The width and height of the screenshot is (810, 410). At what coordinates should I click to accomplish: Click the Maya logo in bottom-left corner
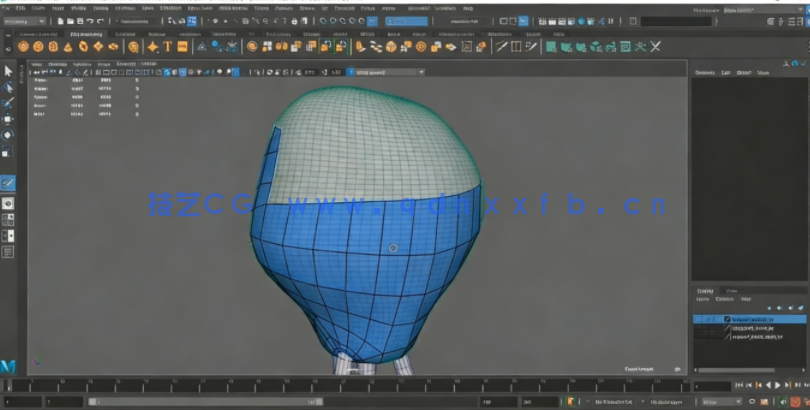[x=8, y=367]
